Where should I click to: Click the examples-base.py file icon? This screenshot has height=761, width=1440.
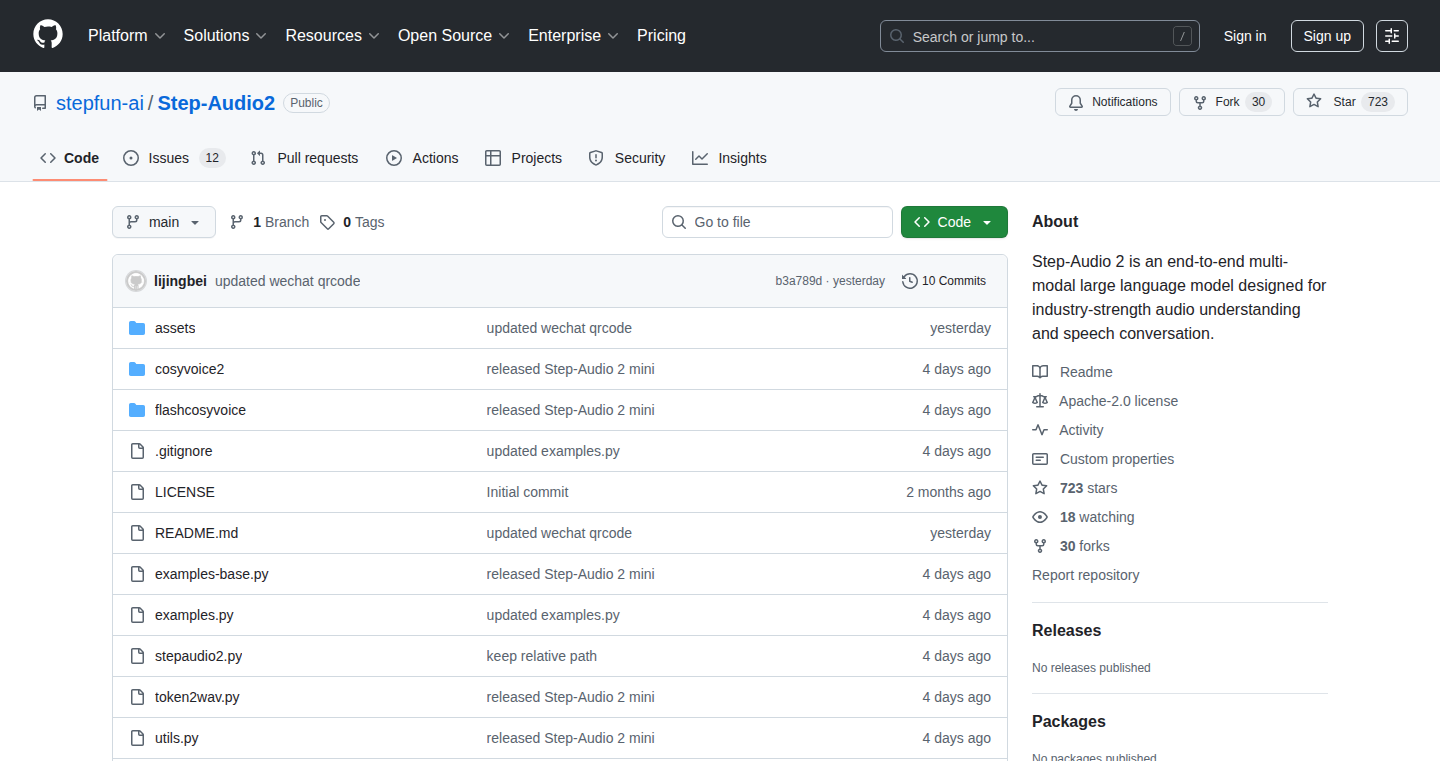click(137, 574)
